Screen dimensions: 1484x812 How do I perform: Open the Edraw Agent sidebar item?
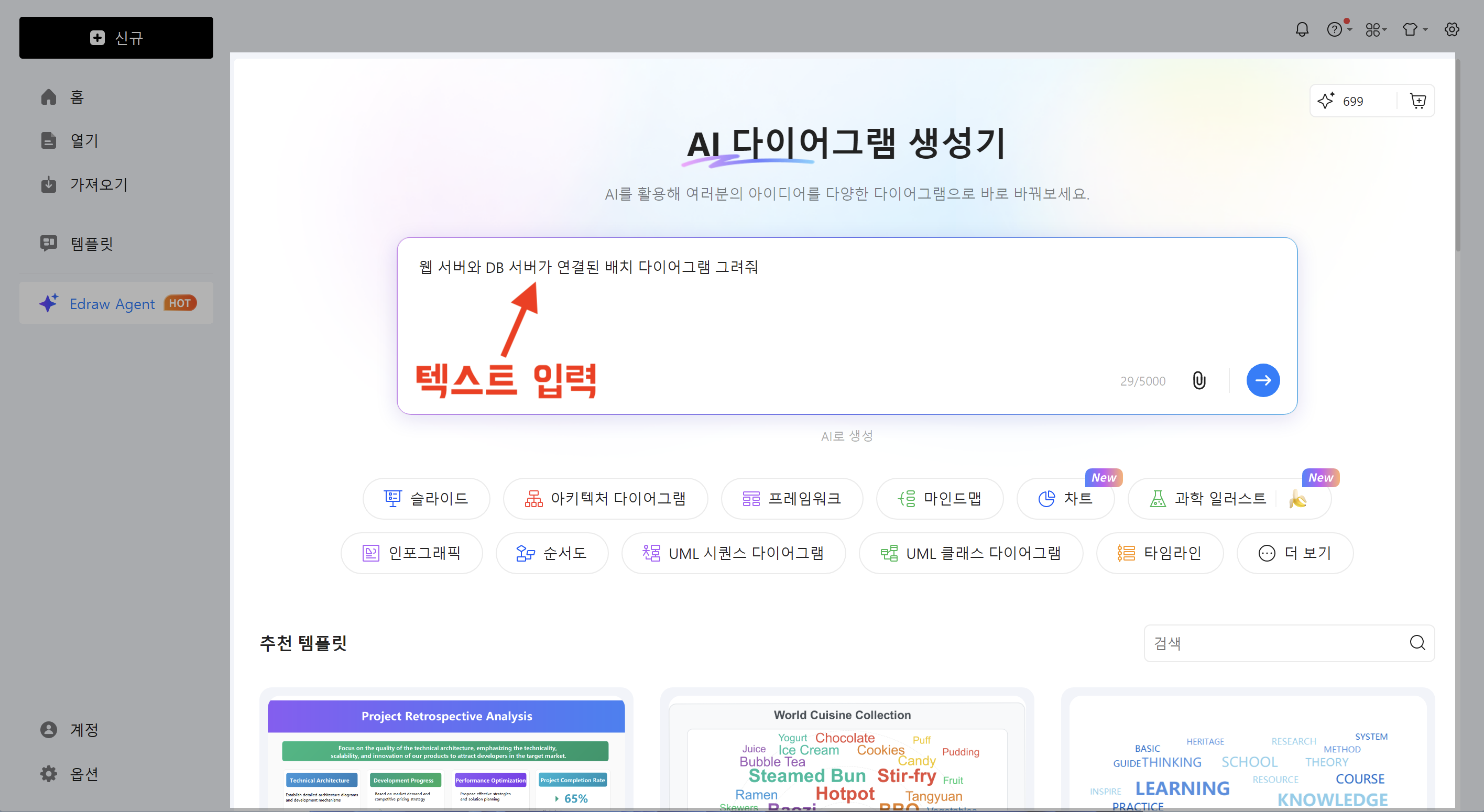(116, 303)
